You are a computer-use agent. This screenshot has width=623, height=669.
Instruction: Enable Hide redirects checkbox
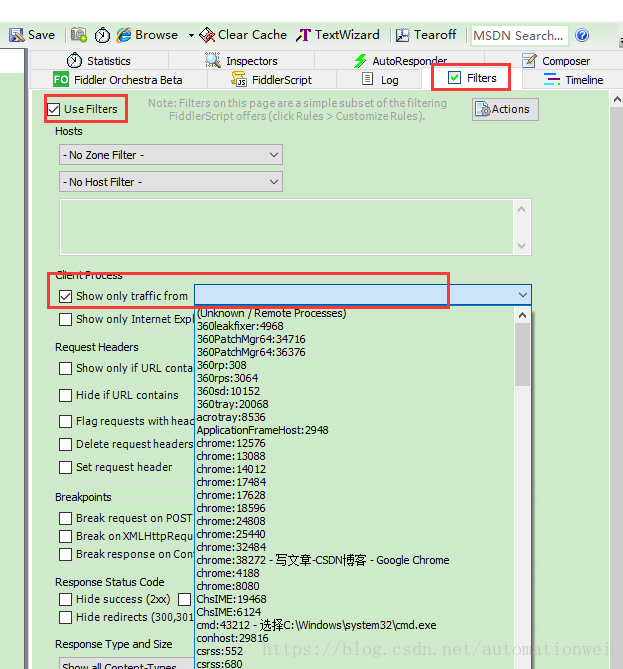tap(65, 617)
